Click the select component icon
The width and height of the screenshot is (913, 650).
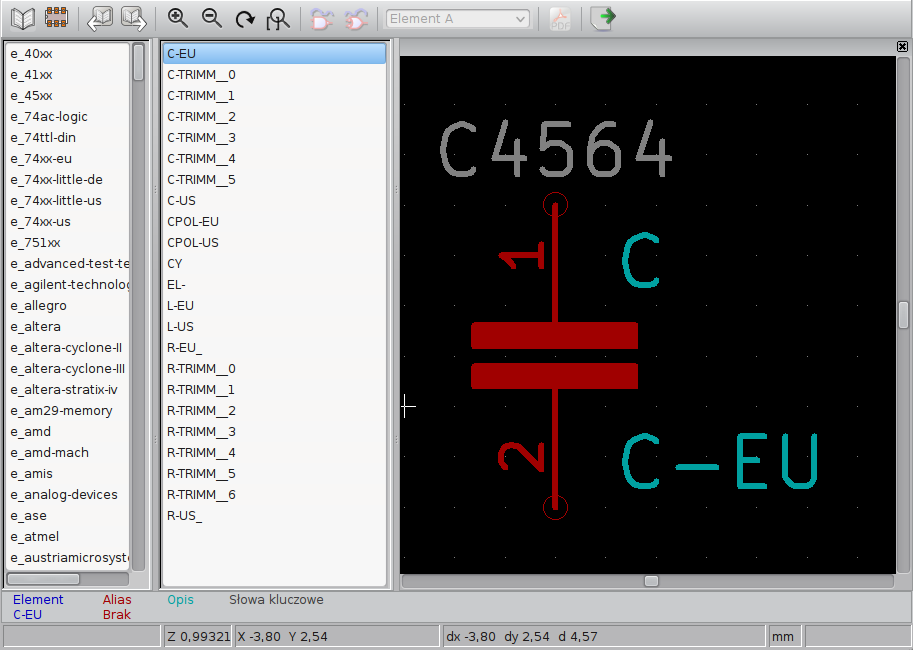click(x=56, y=18)
